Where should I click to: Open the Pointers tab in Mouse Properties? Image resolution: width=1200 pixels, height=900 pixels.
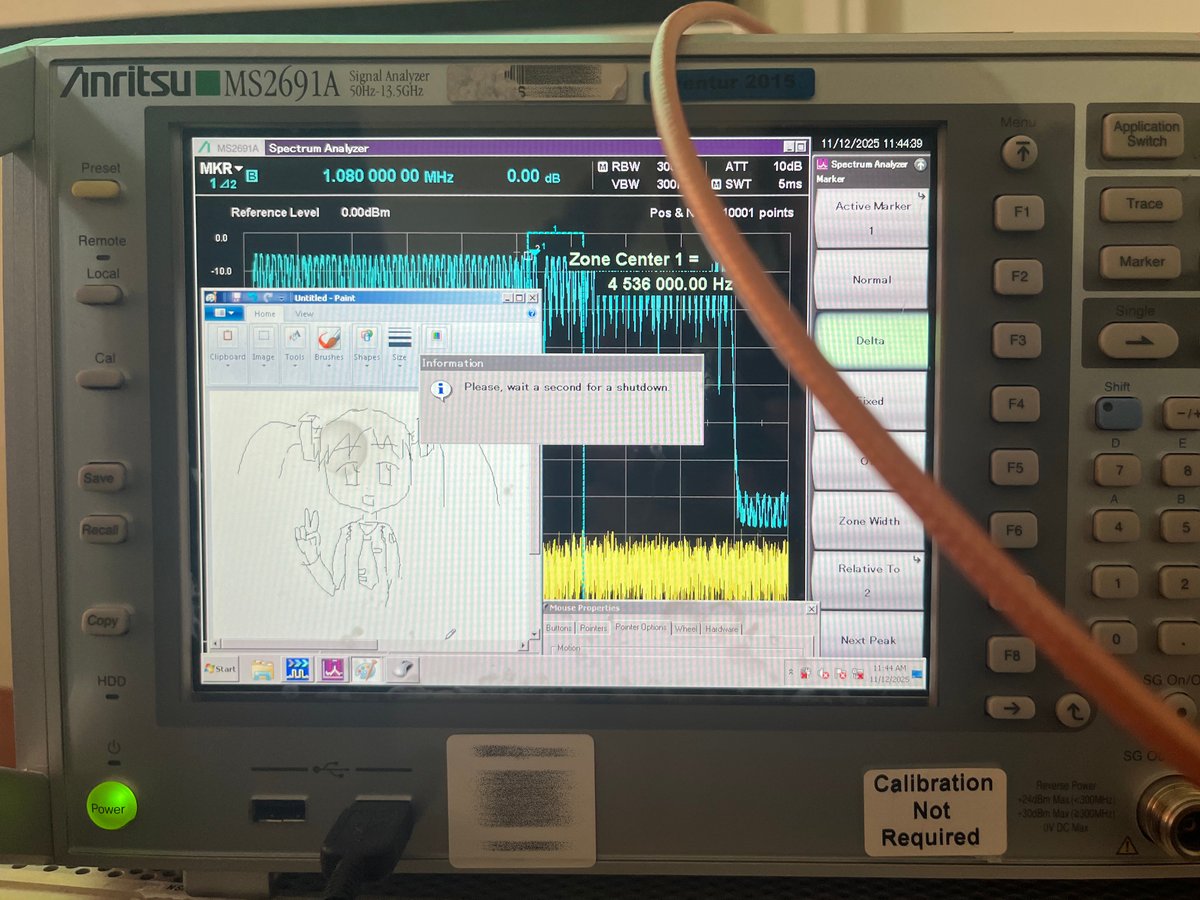[x=593, y=628]
